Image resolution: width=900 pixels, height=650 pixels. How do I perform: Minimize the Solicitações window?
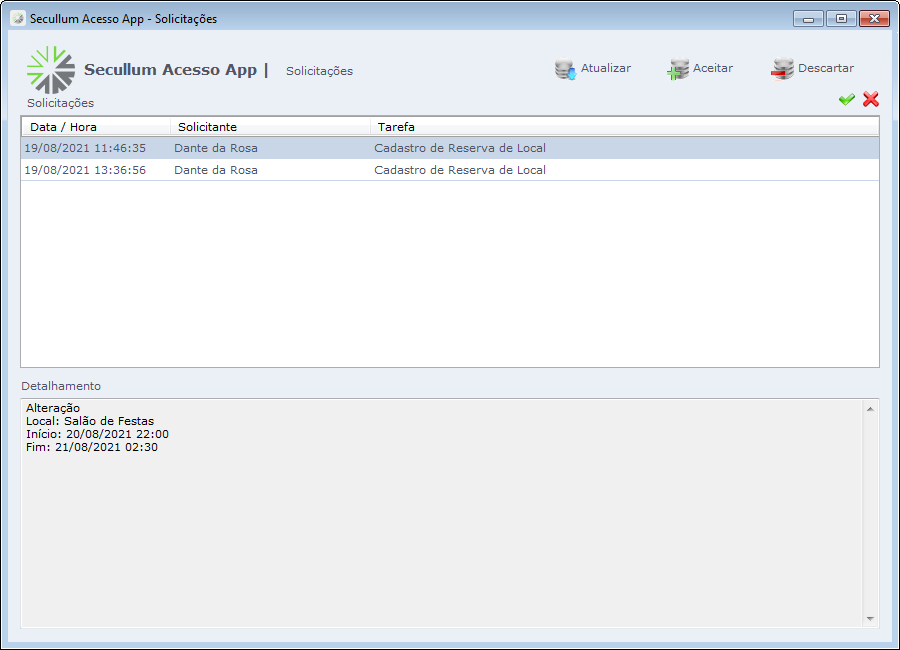coord(808,19)
